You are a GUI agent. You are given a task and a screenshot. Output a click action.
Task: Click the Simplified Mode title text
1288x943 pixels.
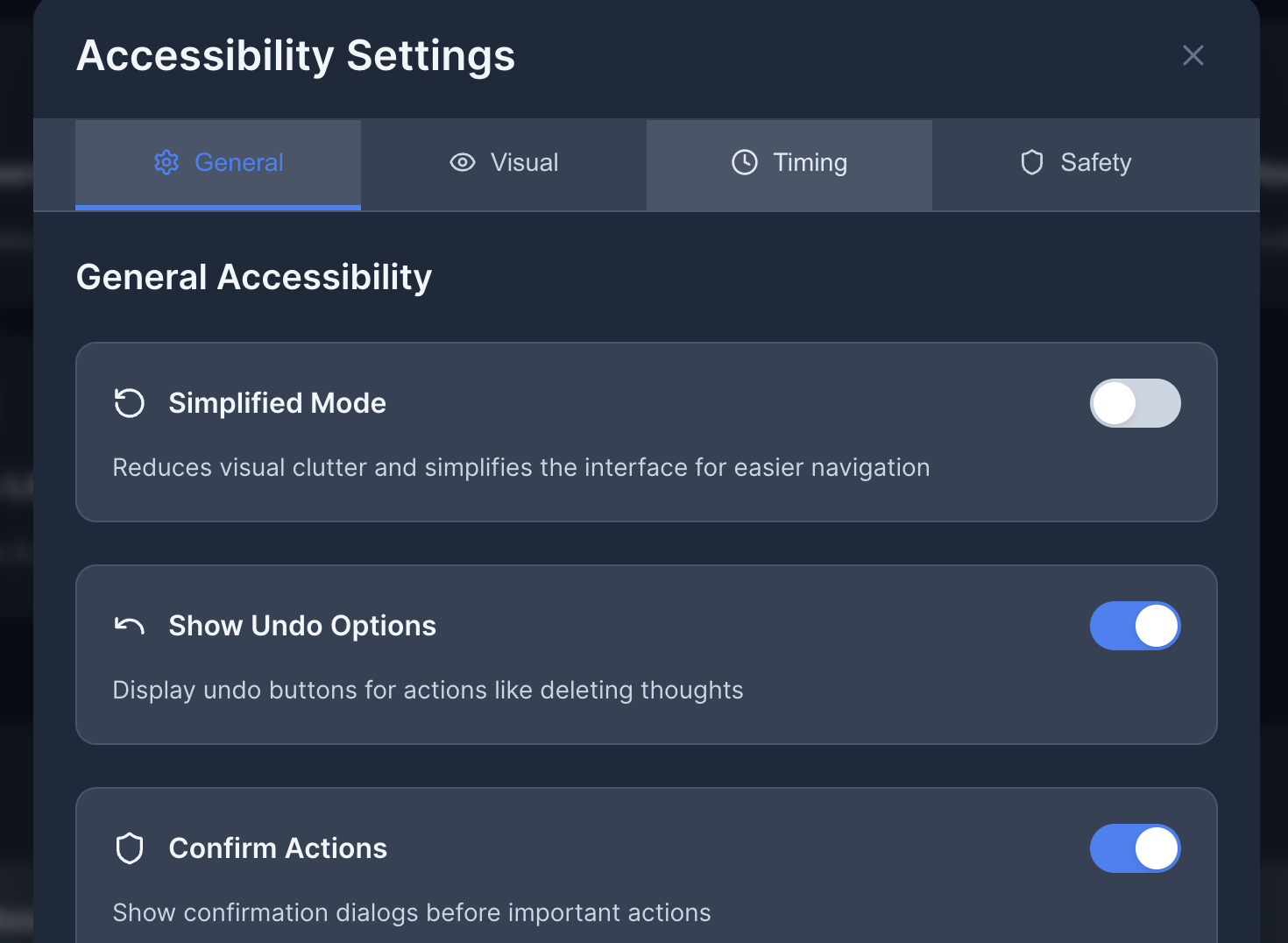(x=277, y=403)
